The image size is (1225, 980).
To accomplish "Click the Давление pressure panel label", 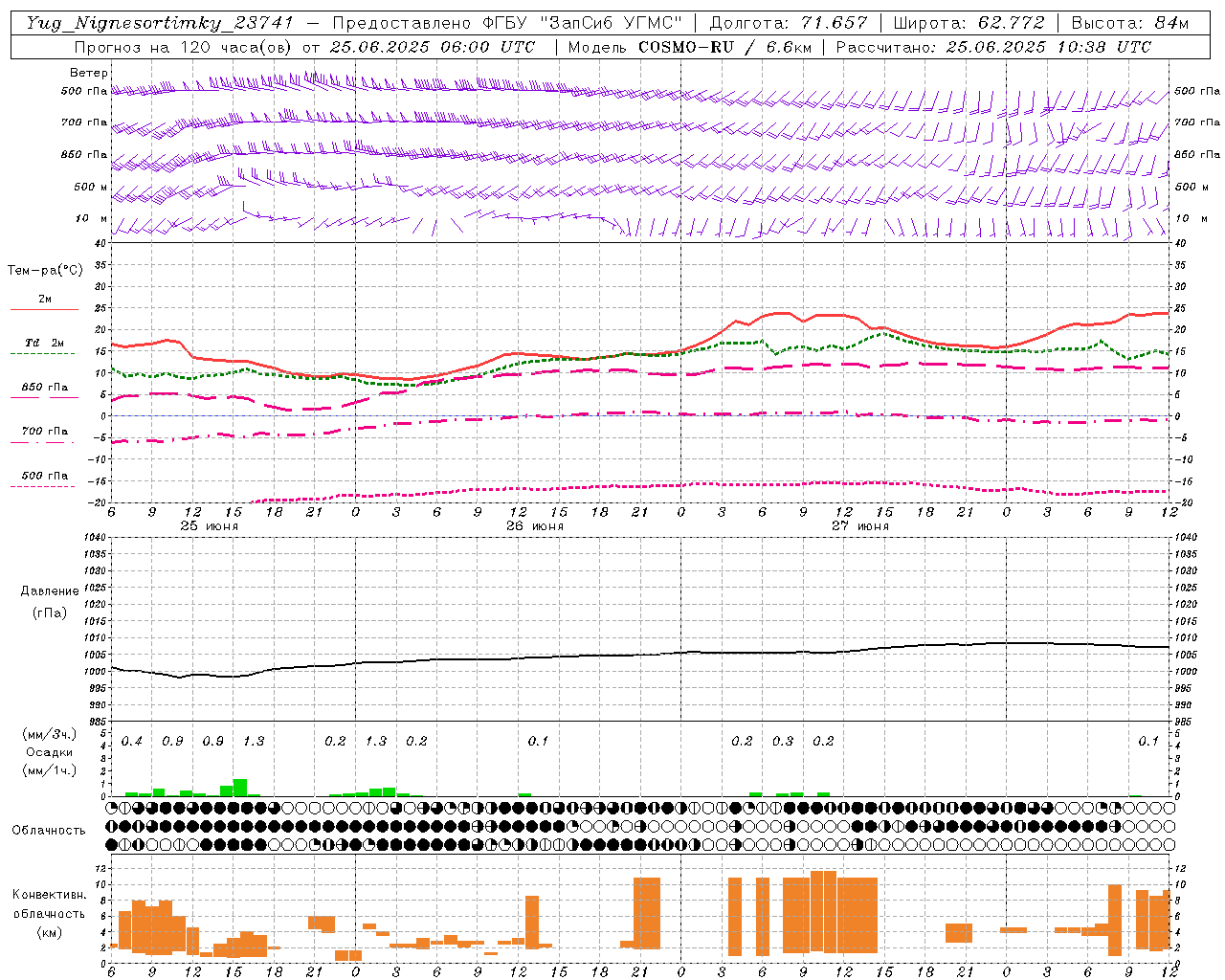I will [x=50, y=591].
